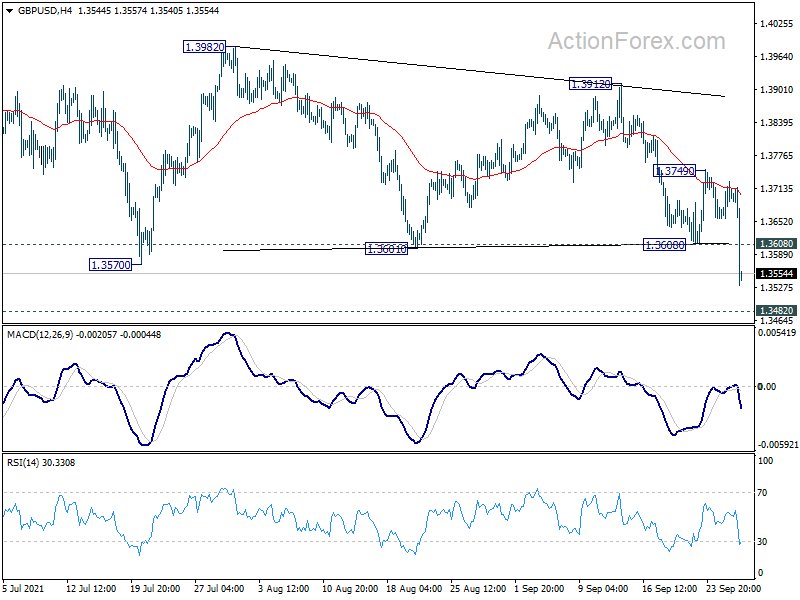Click the MACD 0.005419 scale value

point(777,333)
